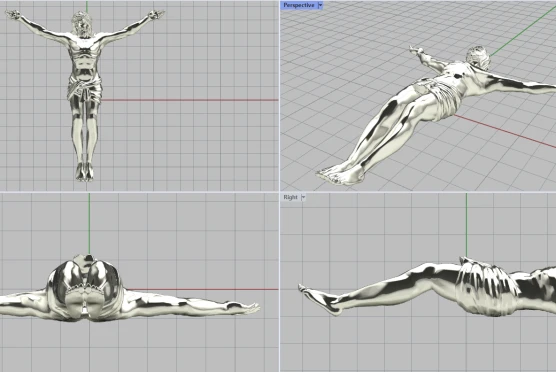This screenshot has width=556, height=372.
Task: Select the Right viewport title label
Action: click(x=290, y=198)
